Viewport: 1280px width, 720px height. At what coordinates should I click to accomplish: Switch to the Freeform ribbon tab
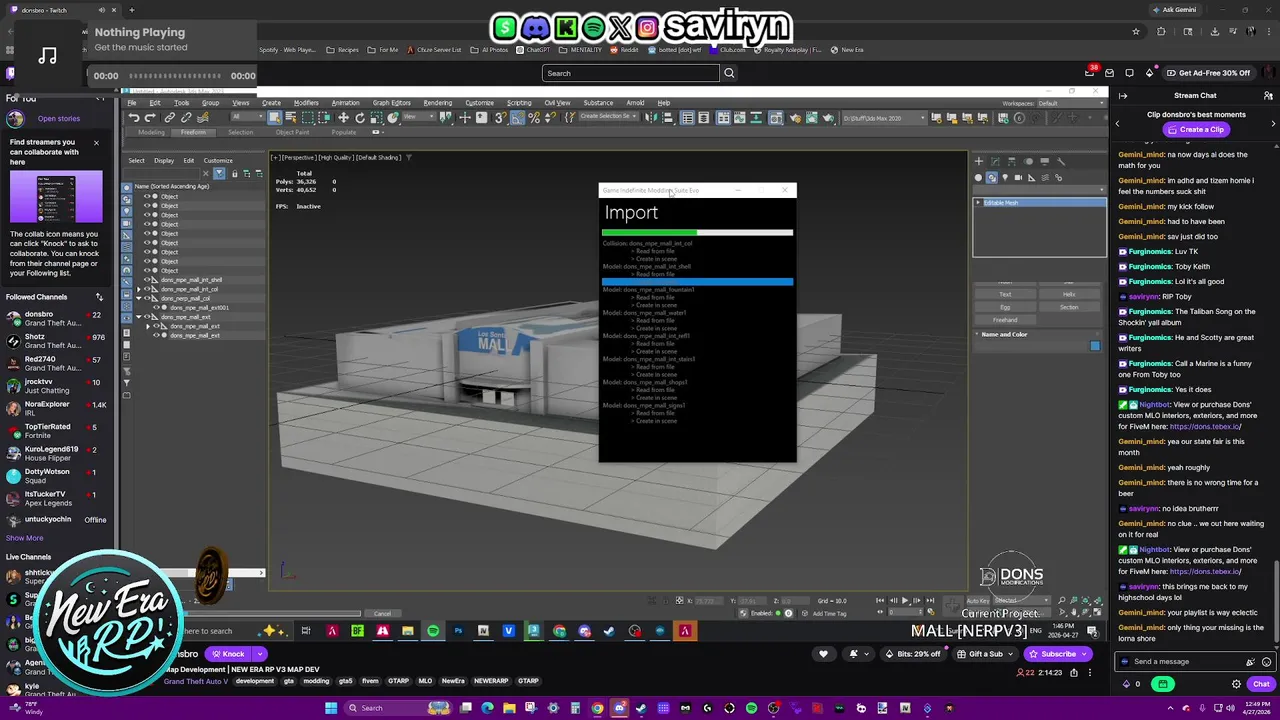(x=193, y=132)
